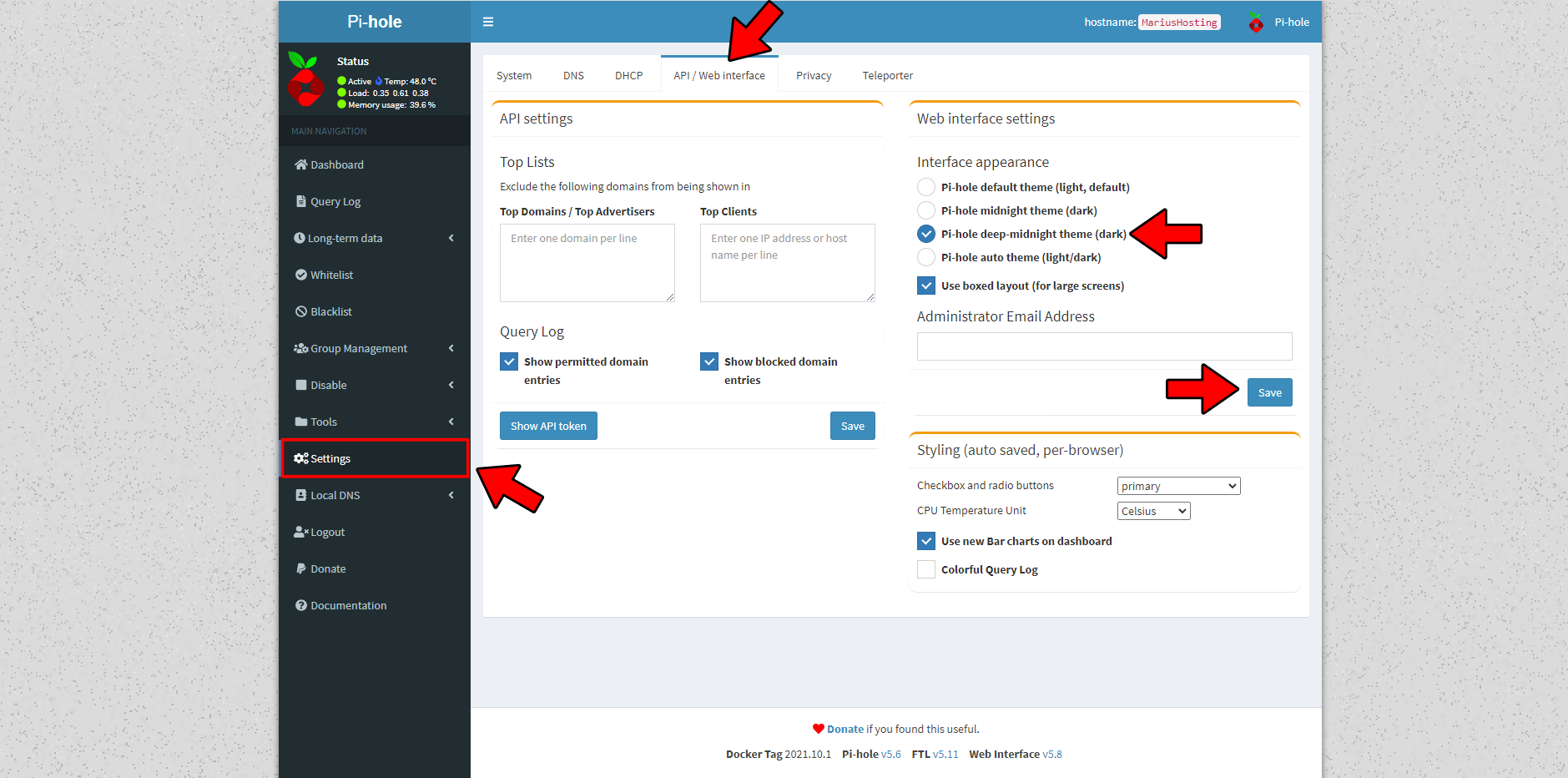
Task: Toggle the hamburger sidebar menu icon
Action: pyautogui.click(x=488, y=22)
